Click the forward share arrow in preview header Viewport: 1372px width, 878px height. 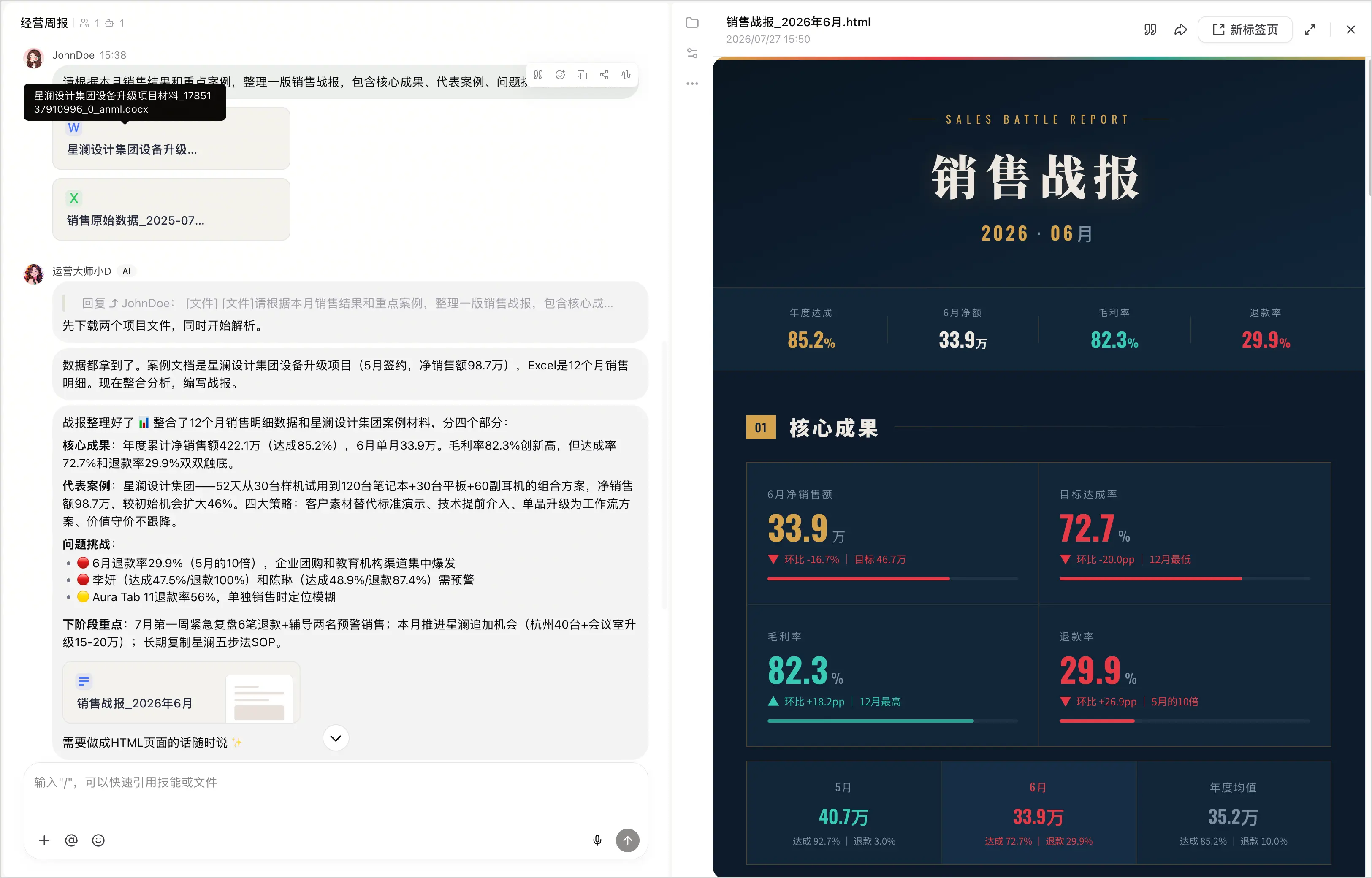[1180, 30]
